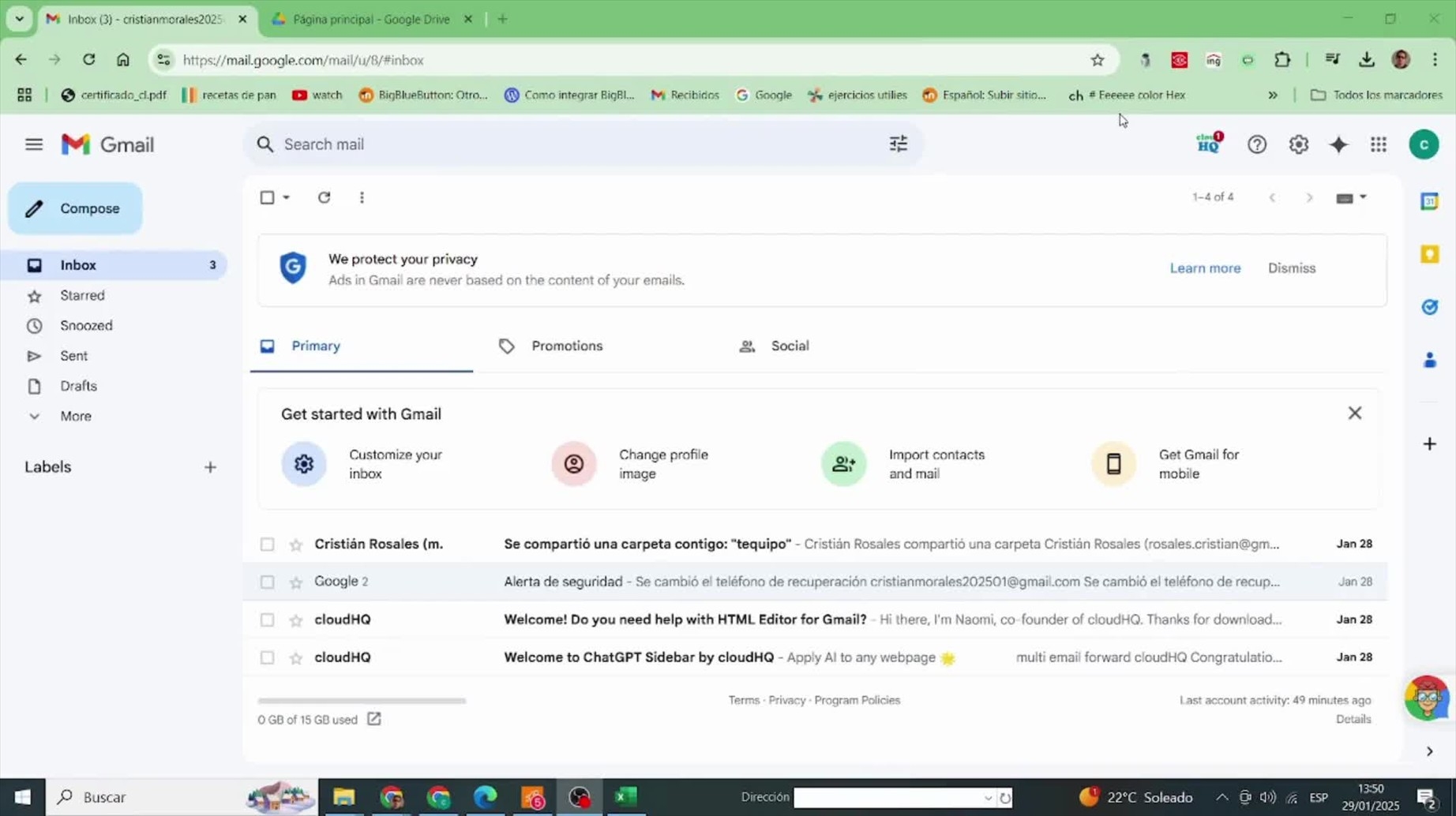Open the cloudHQ extension icon
1456x816 pixels.
point(1208,144)
